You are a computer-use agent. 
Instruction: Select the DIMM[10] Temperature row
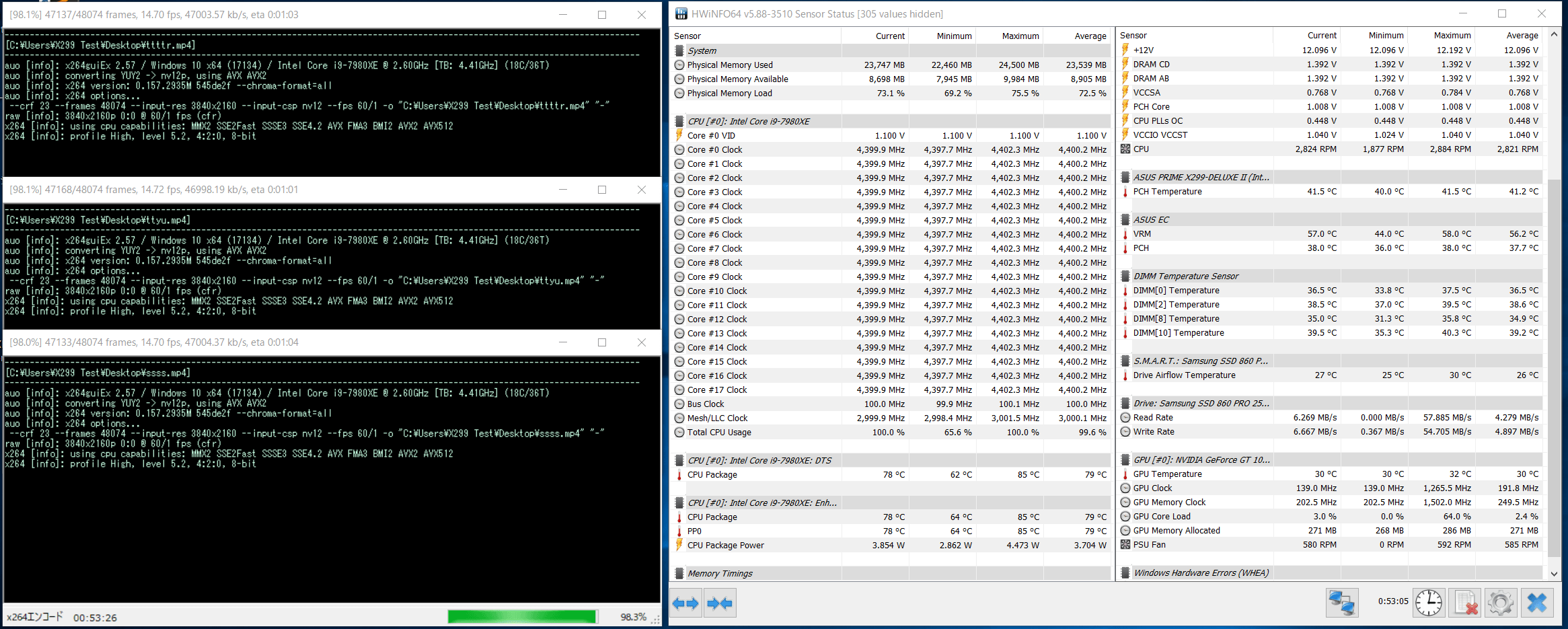click(1331, 332)
